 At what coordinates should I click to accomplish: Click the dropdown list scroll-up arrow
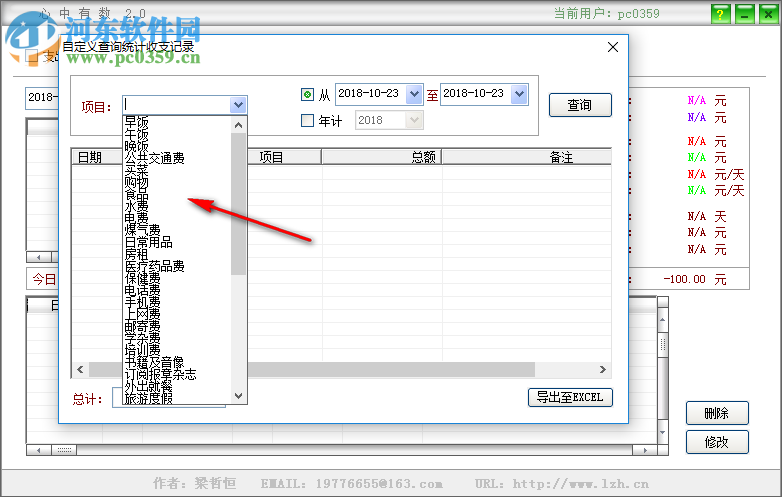[238, 125]
